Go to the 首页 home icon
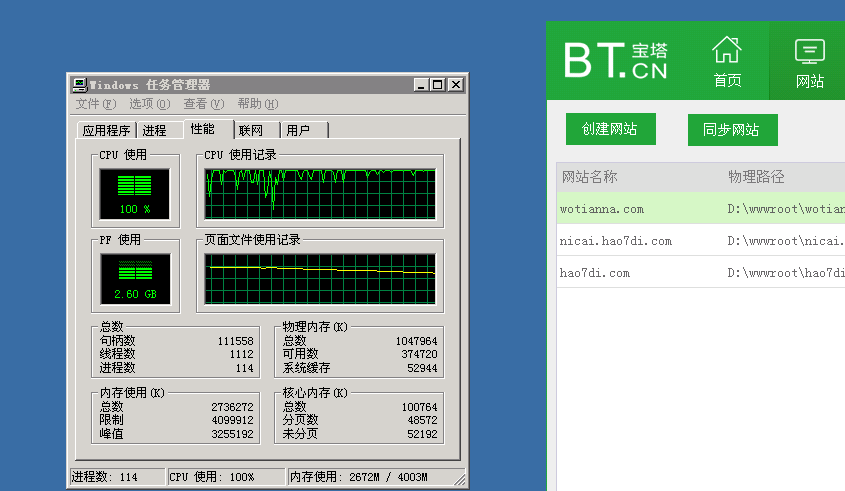The image size is (845, 491). click(727, 61)
